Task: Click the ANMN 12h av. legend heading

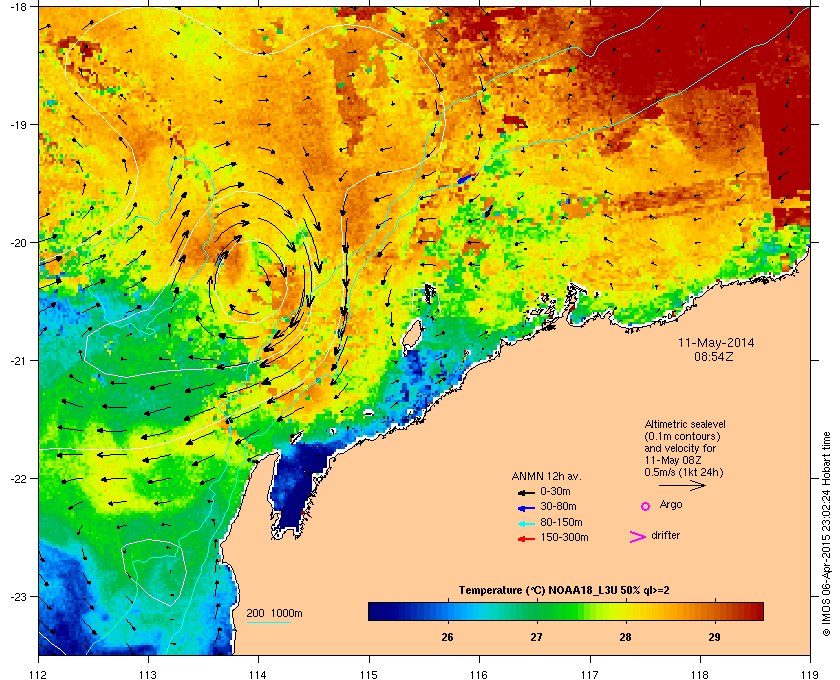Action: [546, 476]
